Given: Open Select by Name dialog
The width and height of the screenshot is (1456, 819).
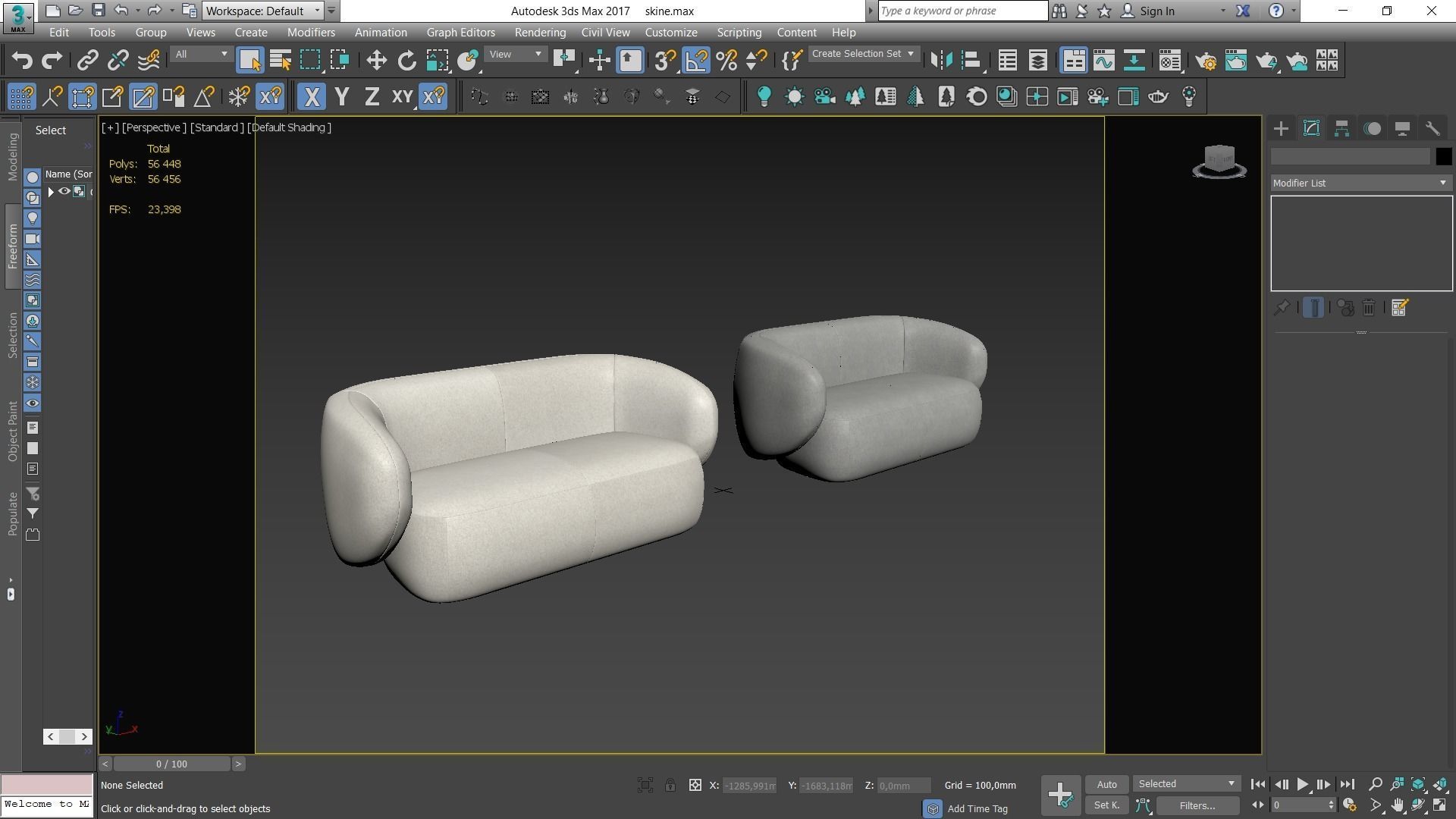Looking at the screenshot, I should click(280, 60).
